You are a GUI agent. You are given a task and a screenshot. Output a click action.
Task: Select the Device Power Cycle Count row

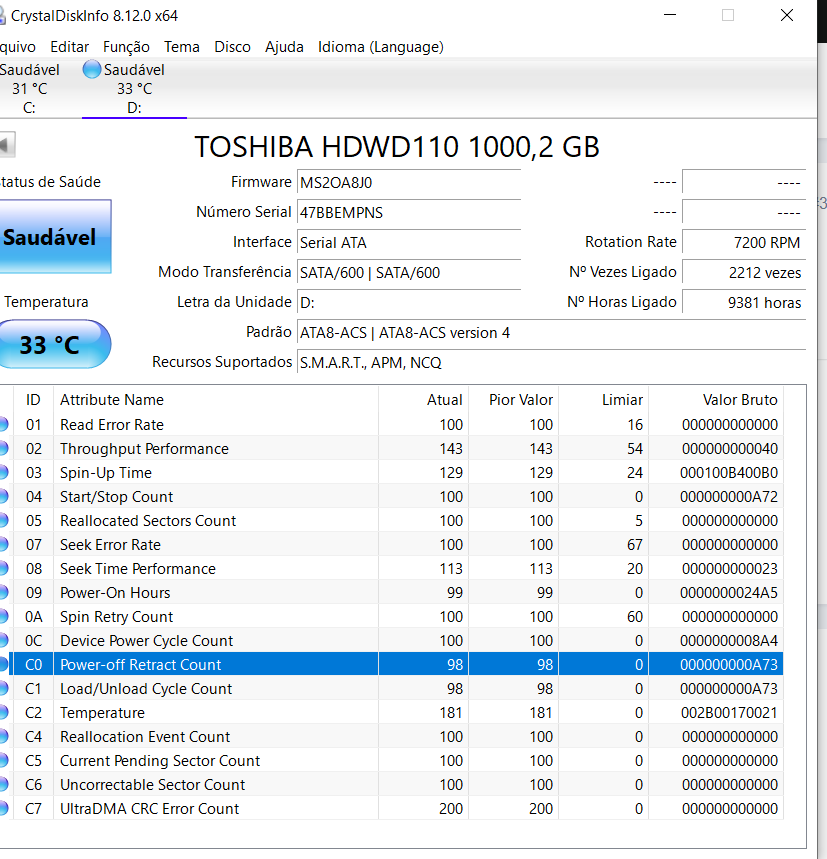392,640
